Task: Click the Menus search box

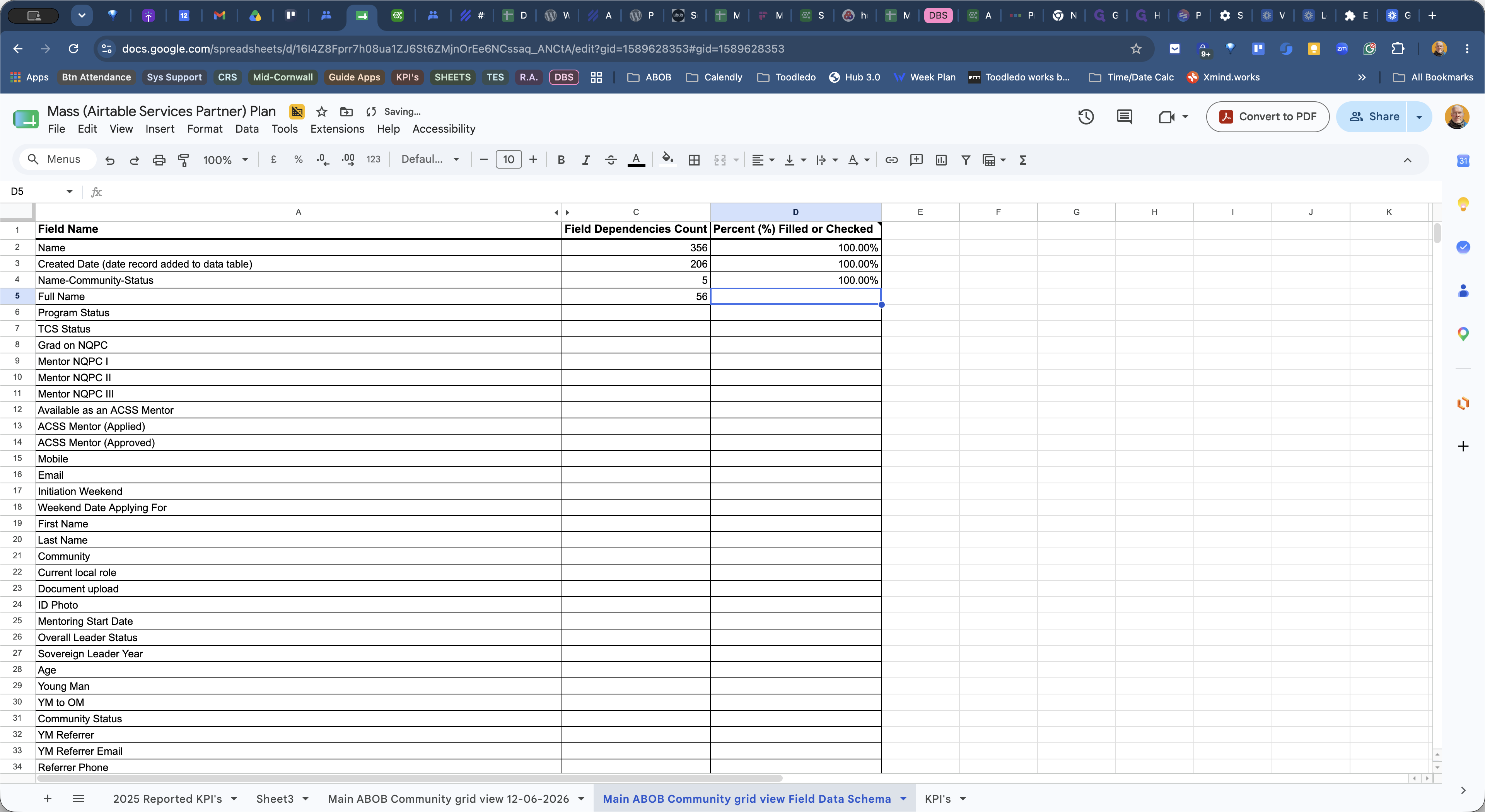Action: point(58,160)
